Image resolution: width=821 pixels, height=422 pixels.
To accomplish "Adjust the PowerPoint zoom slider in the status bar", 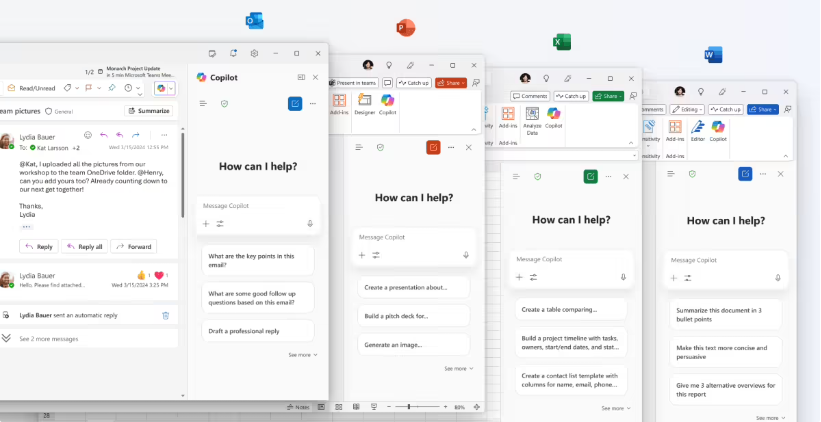I will pos(409,407).
